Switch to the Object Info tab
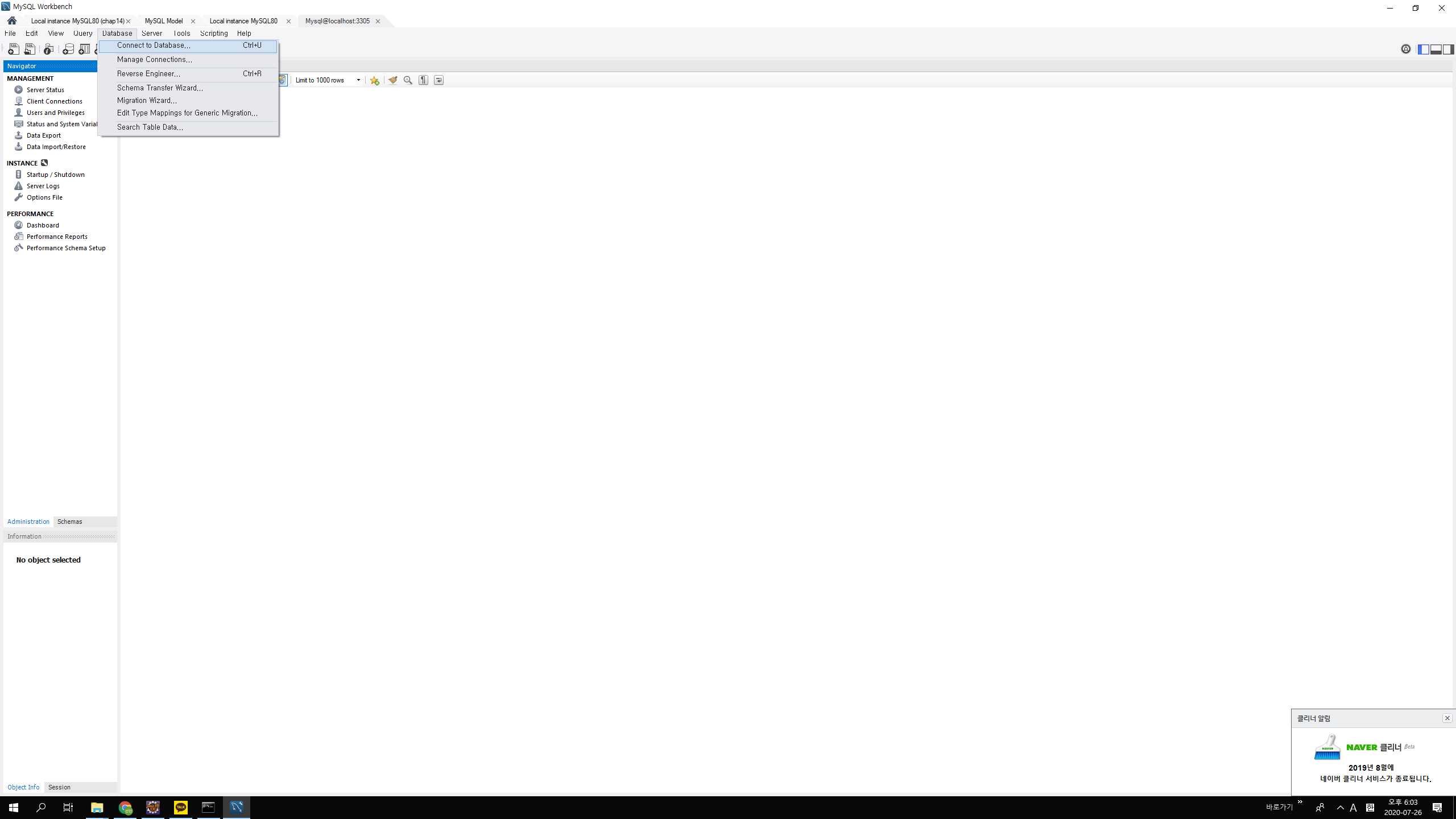 23,787
